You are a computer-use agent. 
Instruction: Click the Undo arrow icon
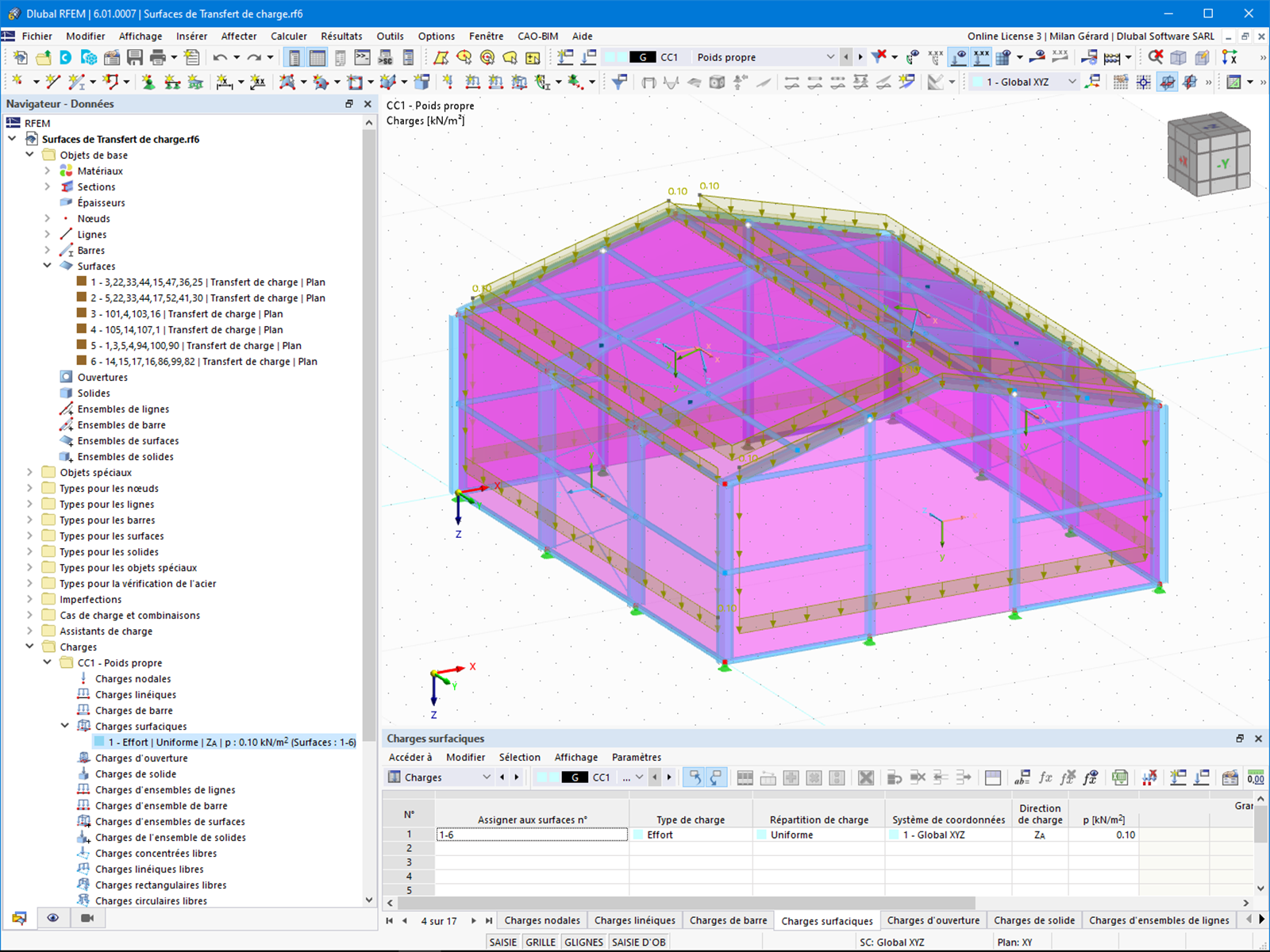pos(220,57)
